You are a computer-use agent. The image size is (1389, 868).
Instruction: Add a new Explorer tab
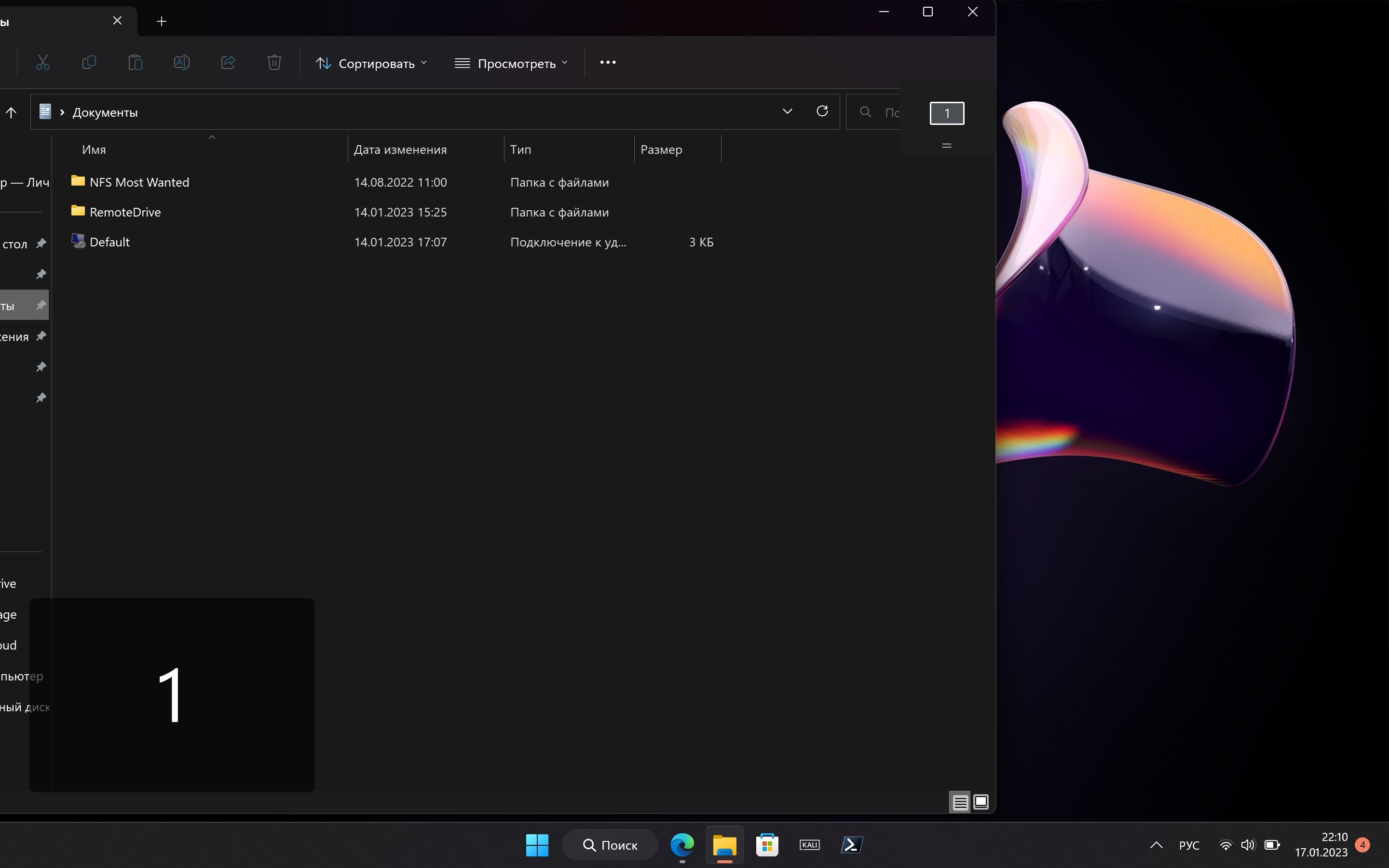(x=162, y=21)
